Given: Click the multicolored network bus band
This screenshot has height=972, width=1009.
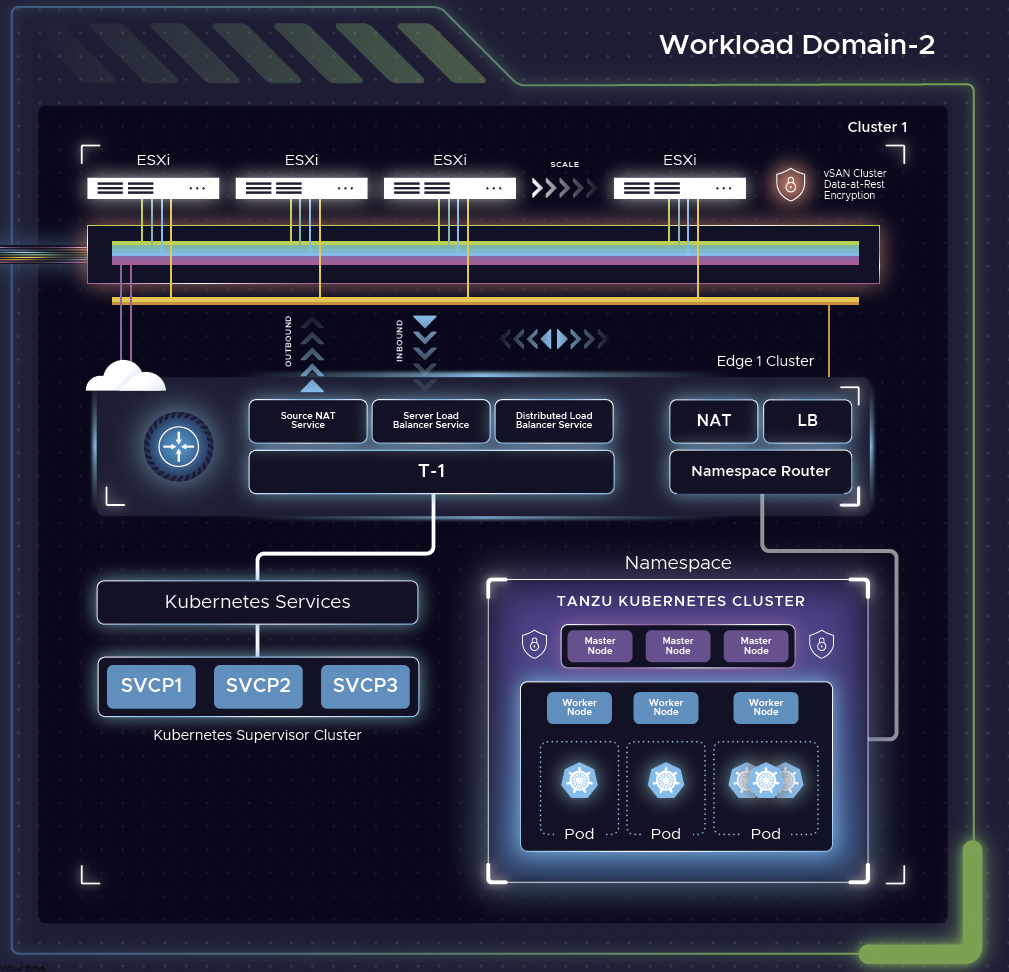Looking at the screenshot, I should tap(485, 253).
